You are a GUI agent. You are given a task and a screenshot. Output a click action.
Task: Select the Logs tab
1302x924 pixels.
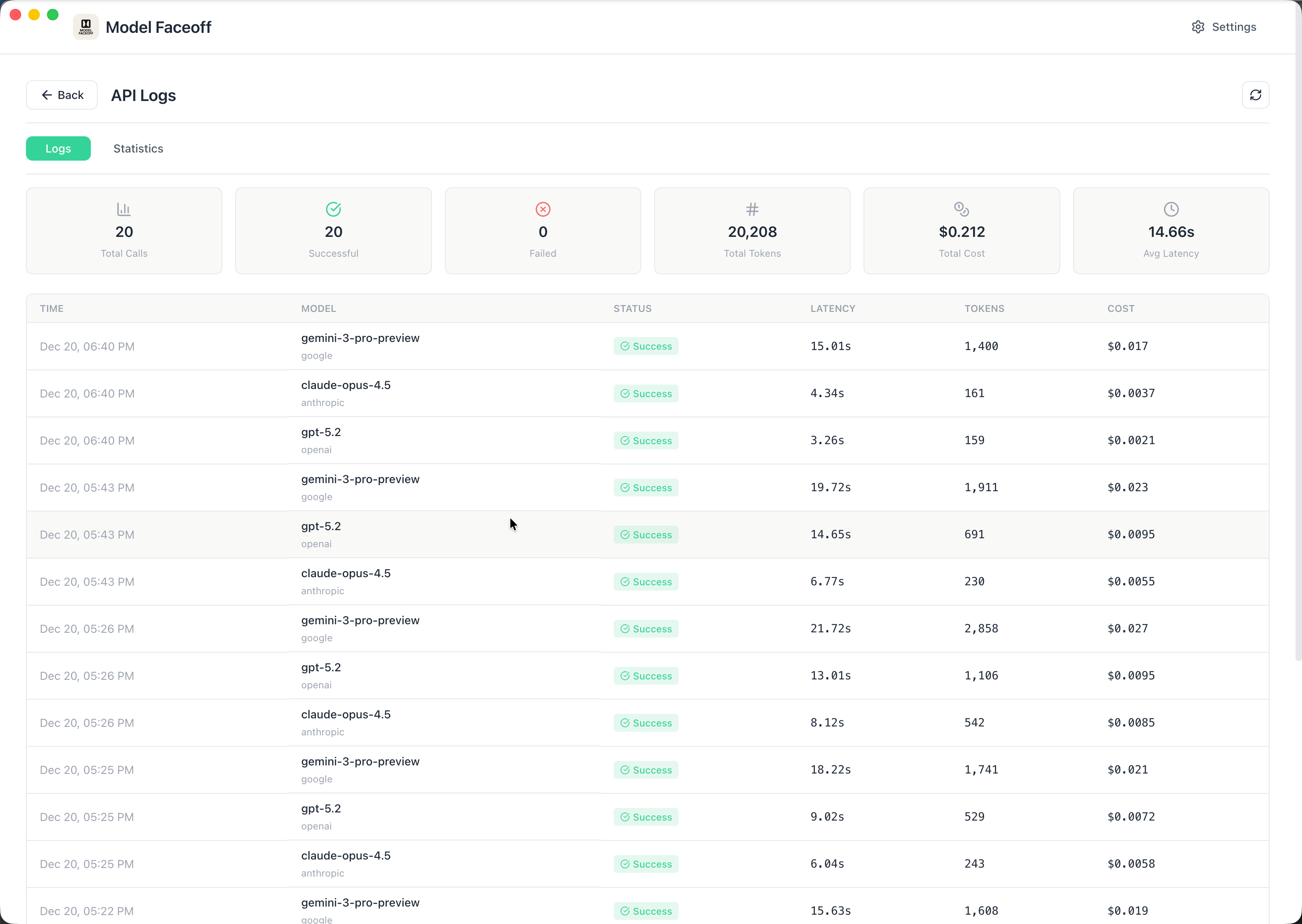click(58, 148)
